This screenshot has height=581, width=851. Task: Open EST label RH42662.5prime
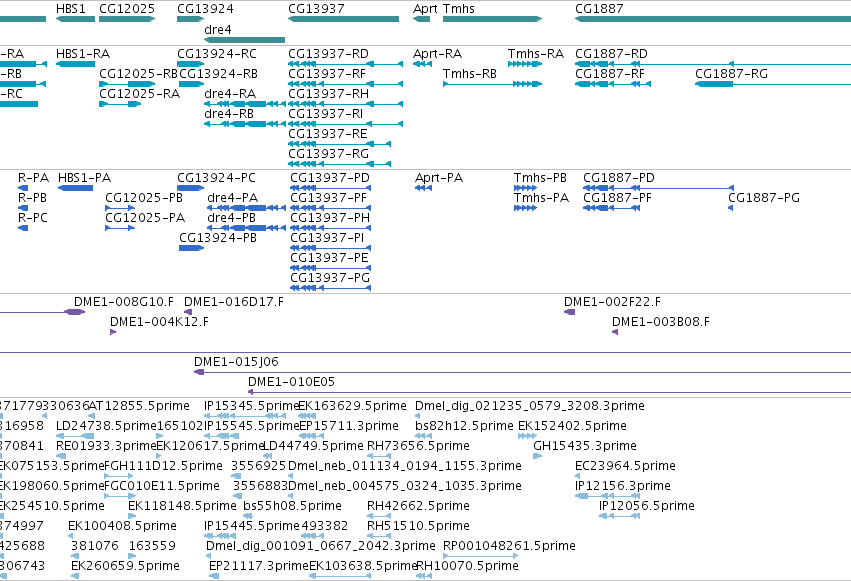(x=418, y=506)
